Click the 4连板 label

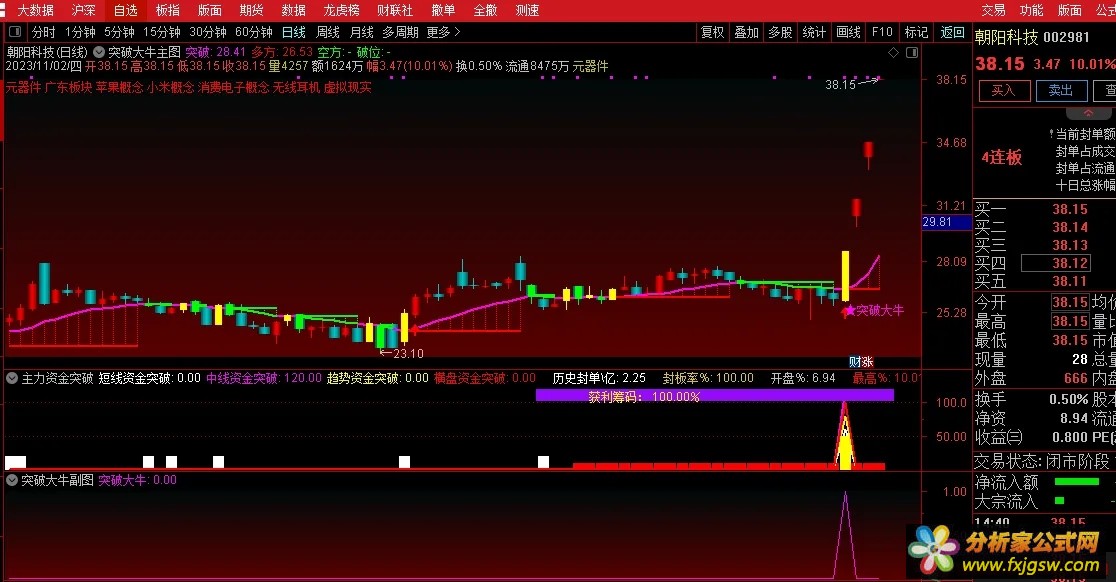tap(1002, 157)
